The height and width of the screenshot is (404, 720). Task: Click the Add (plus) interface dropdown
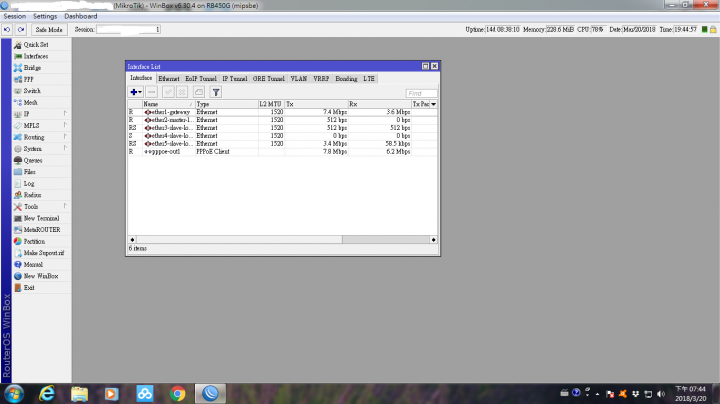136,92
